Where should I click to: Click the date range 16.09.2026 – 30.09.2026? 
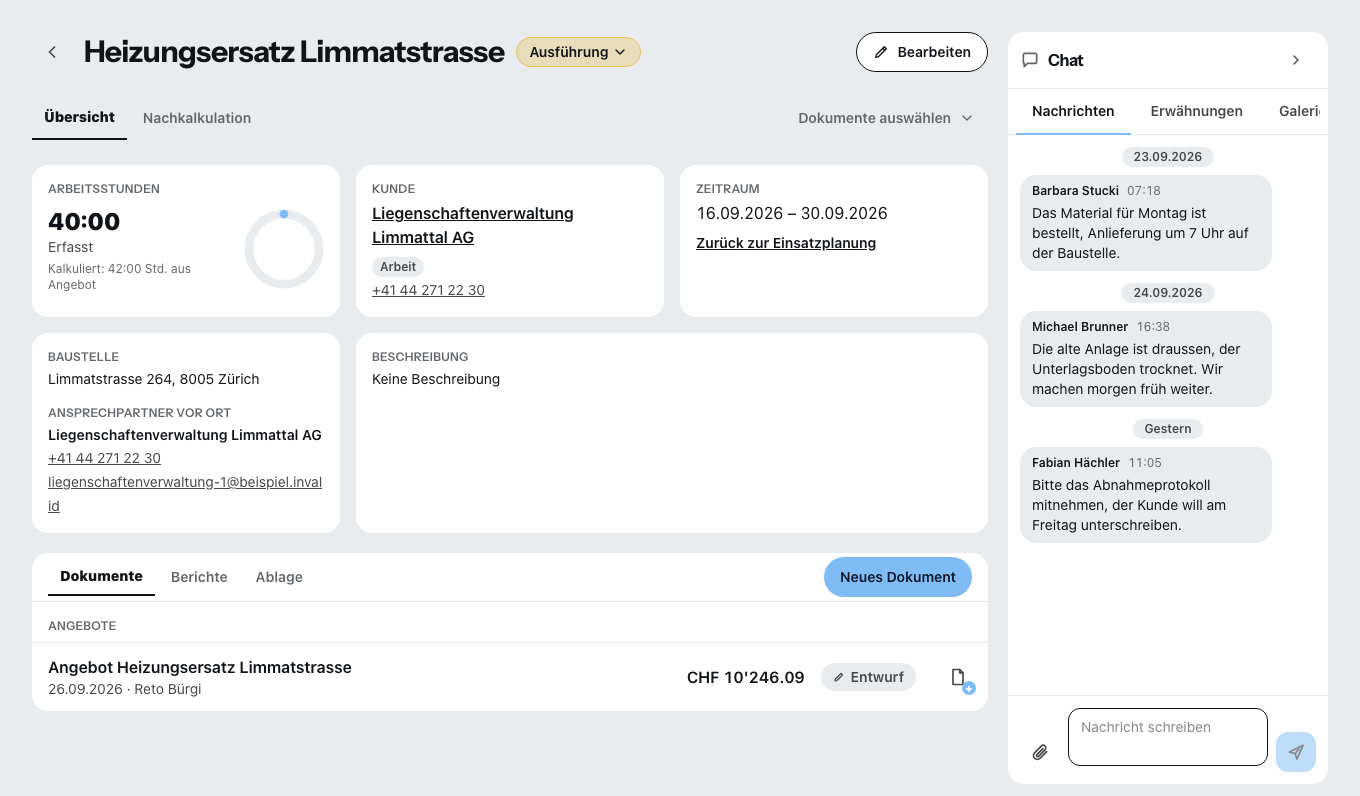pos(792,213)
